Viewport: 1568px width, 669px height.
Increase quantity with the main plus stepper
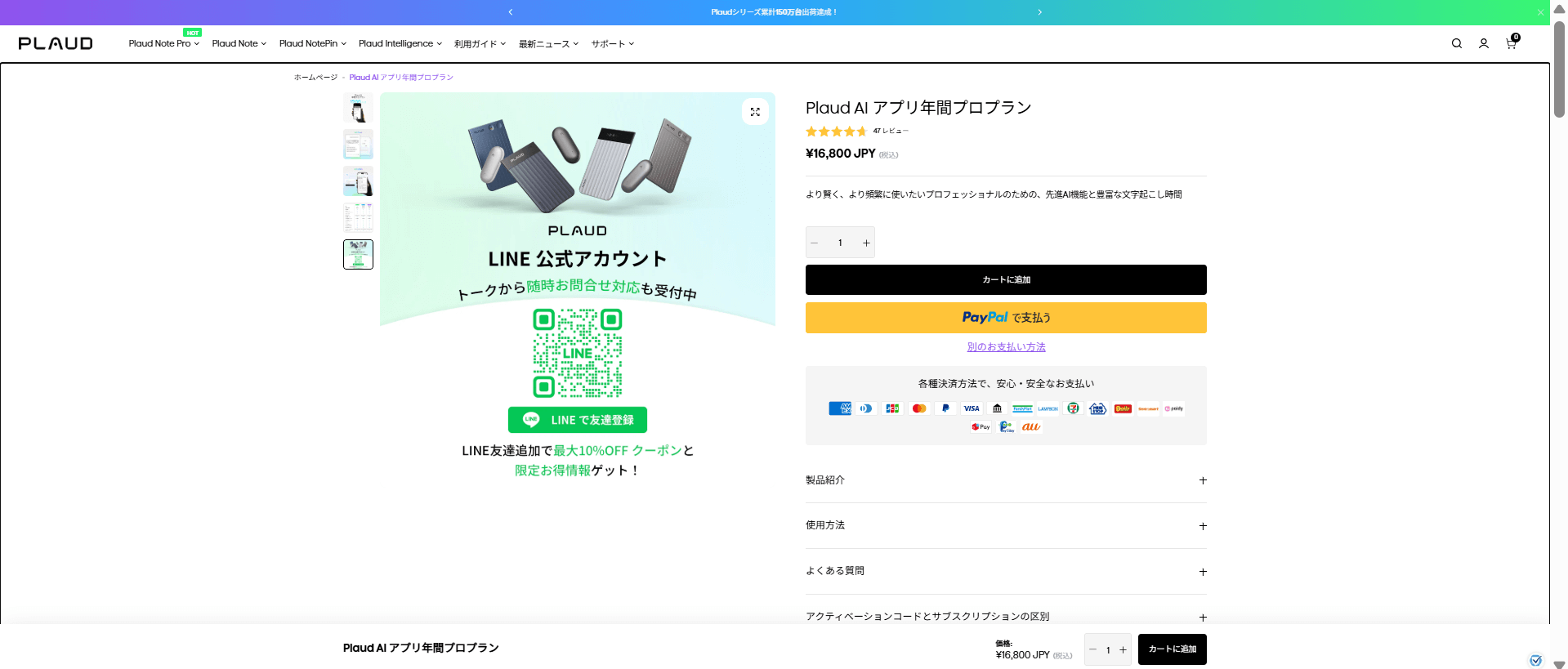tap(866, 243)
